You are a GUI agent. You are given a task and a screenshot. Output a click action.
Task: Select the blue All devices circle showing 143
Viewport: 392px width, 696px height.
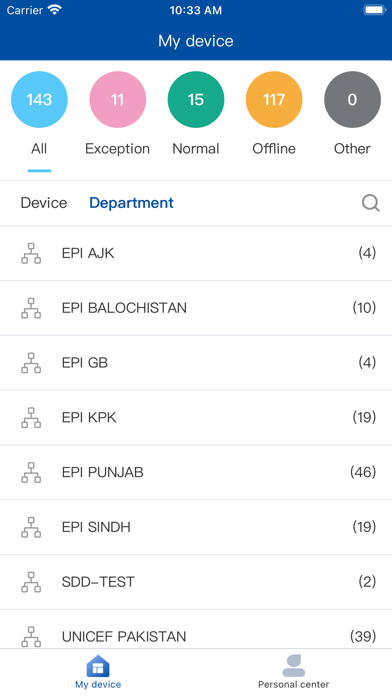tap(40, 99)
